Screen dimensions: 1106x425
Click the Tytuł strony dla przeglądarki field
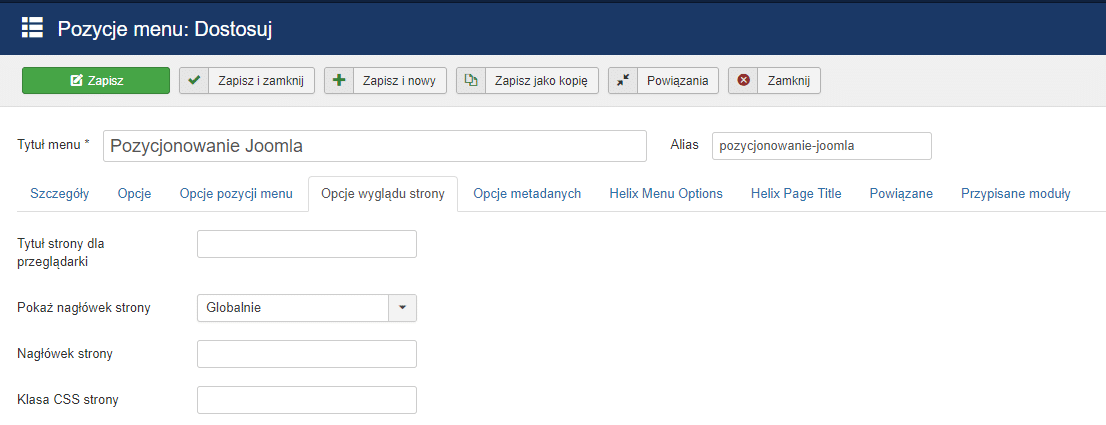coord(307,244)
